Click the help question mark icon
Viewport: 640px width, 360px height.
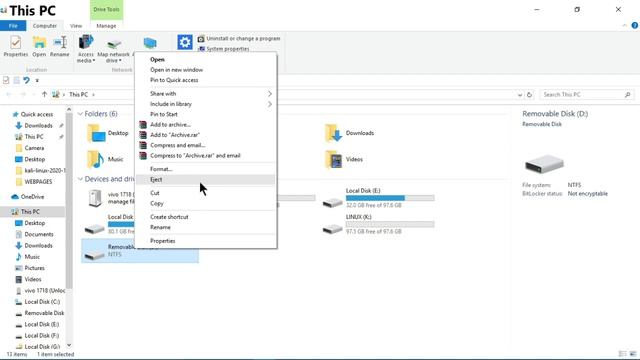[x=635, y=25]
